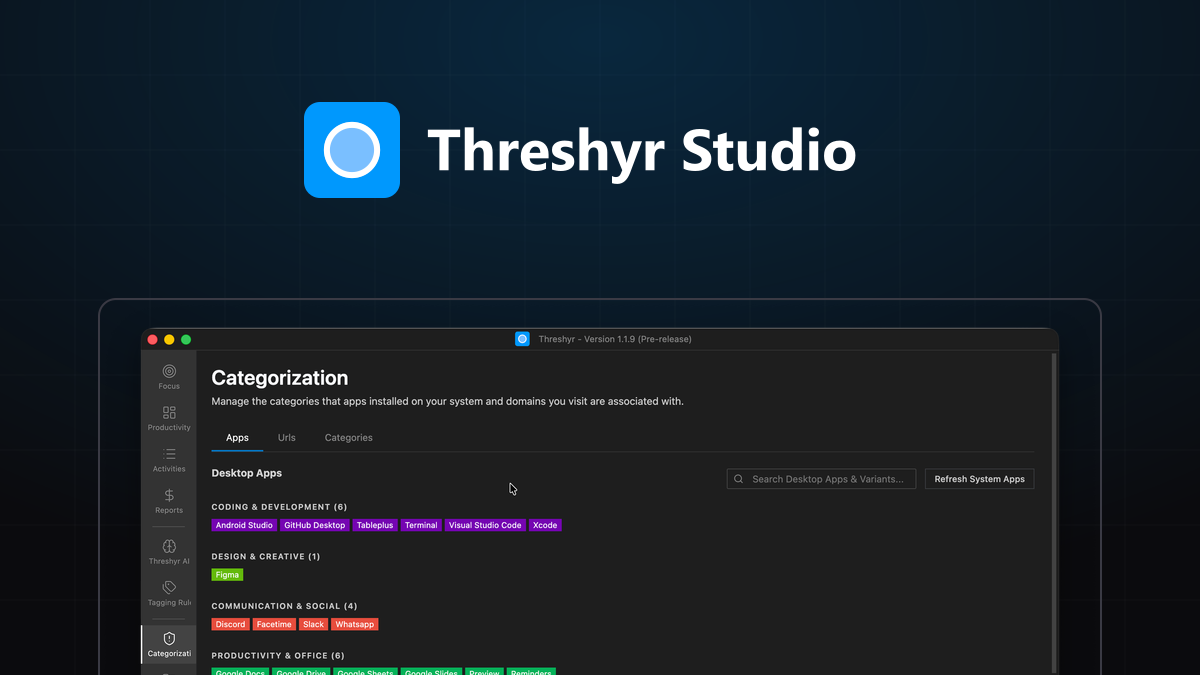Select the Whatsapp app tag
Image resolution: width=1200 pixels, height=675 pixels.
(355, 624)
